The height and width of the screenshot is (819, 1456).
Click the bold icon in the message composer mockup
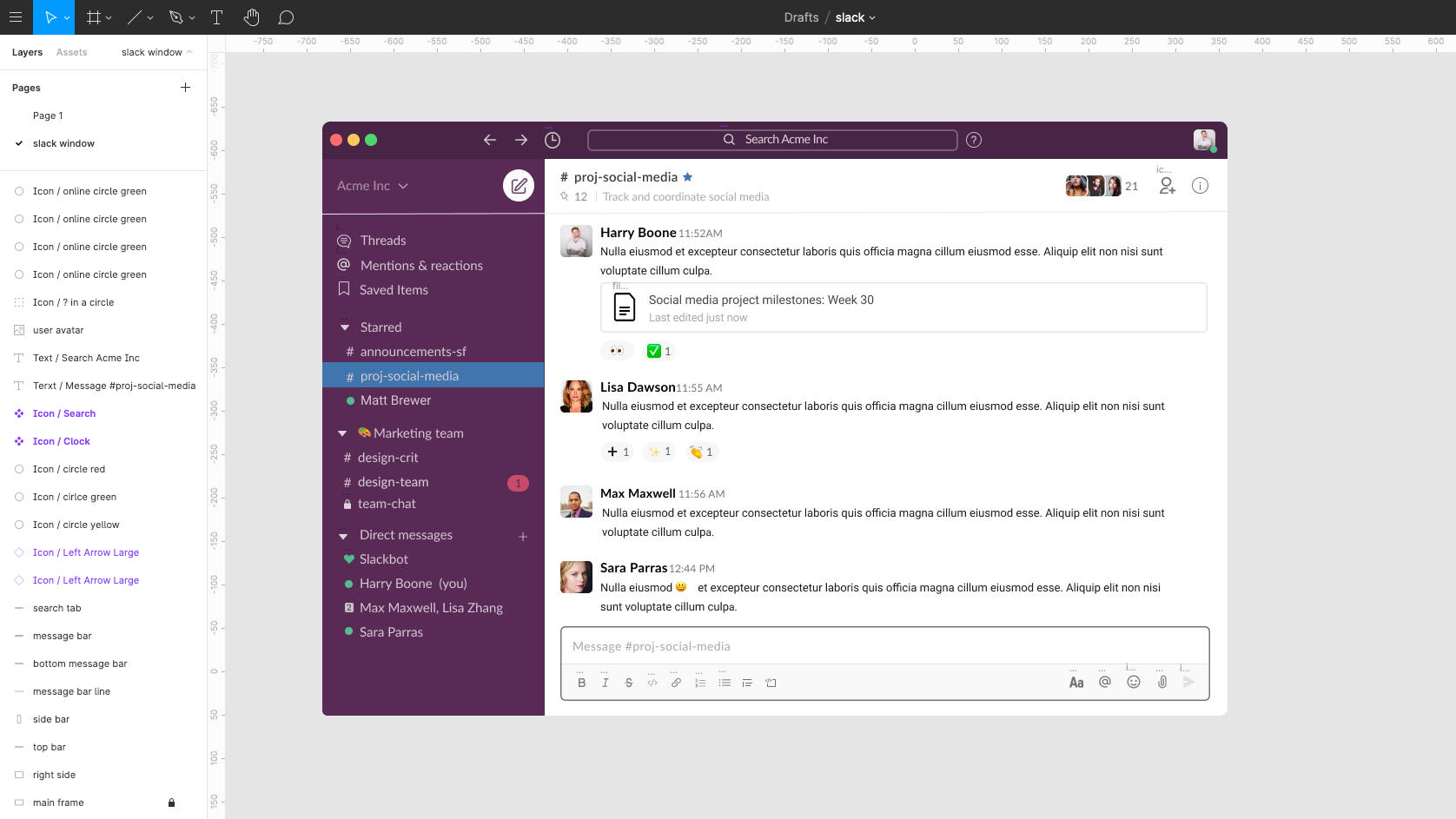[x=581, y=683]
